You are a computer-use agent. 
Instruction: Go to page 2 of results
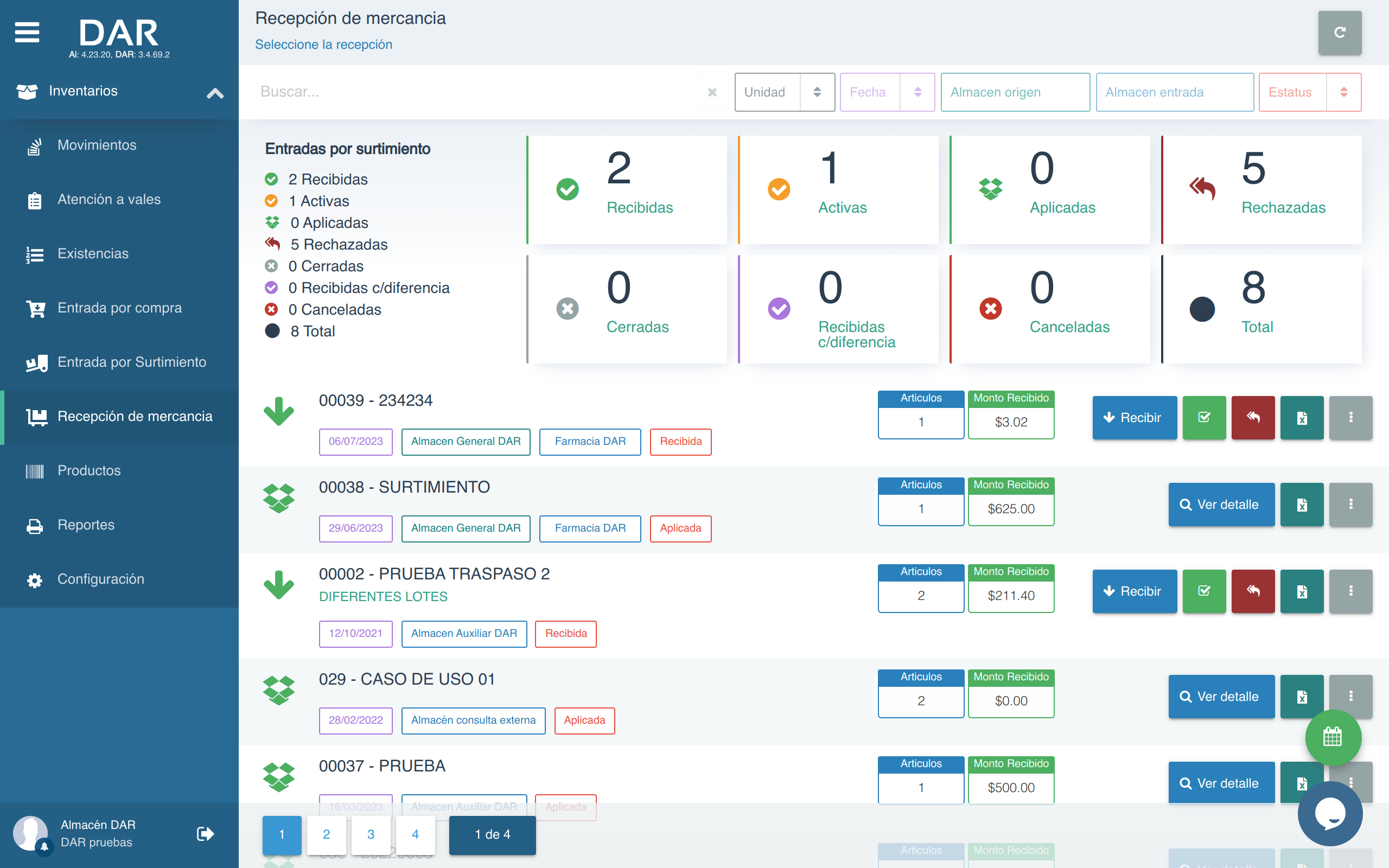[x=326, y=835]
